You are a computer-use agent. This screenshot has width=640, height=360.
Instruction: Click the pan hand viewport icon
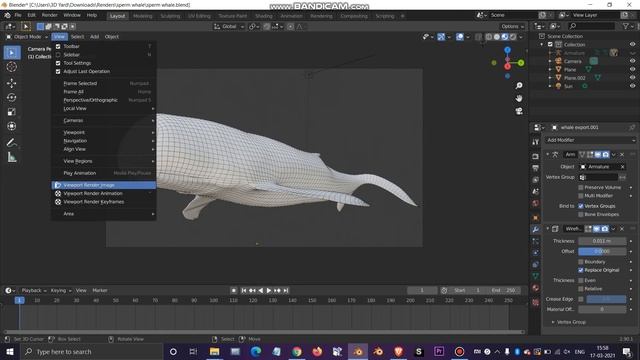point(519,98)
